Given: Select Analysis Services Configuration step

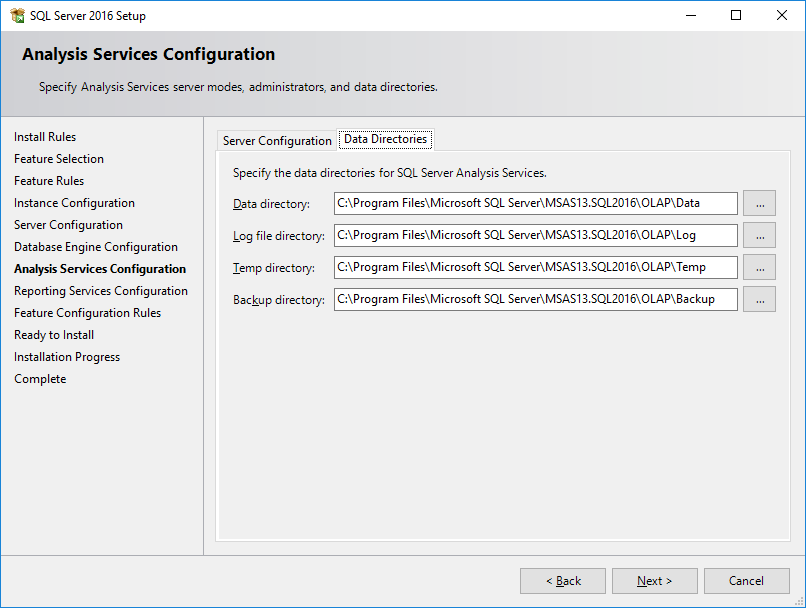Looking at the screenshot, I should [100, 269].
